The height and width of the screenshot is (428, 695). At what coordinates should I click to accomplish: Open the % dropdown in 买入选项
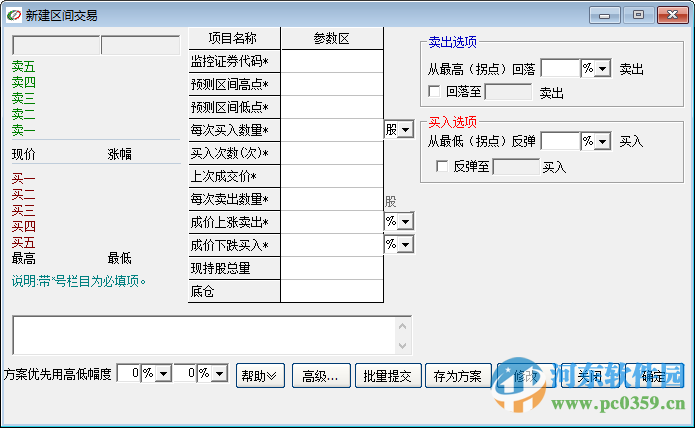[602, 141]
